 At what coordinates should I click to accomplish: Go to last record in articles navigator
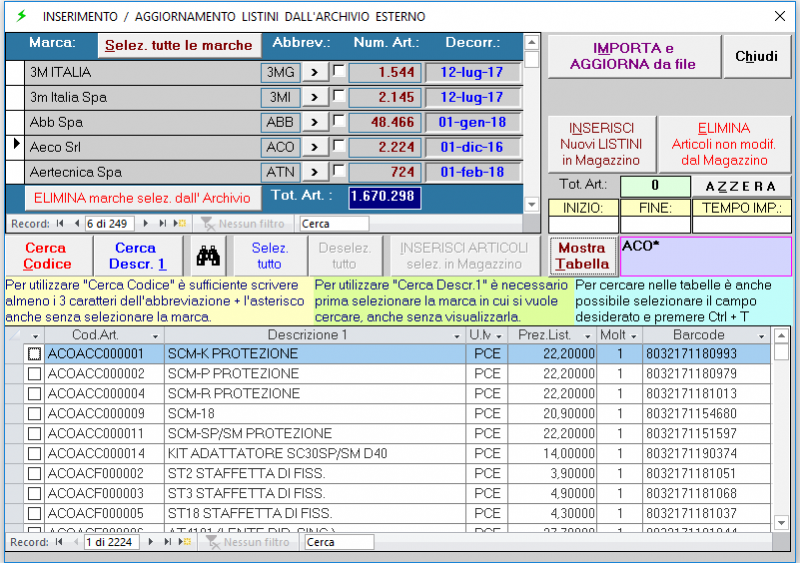(167, 542)
